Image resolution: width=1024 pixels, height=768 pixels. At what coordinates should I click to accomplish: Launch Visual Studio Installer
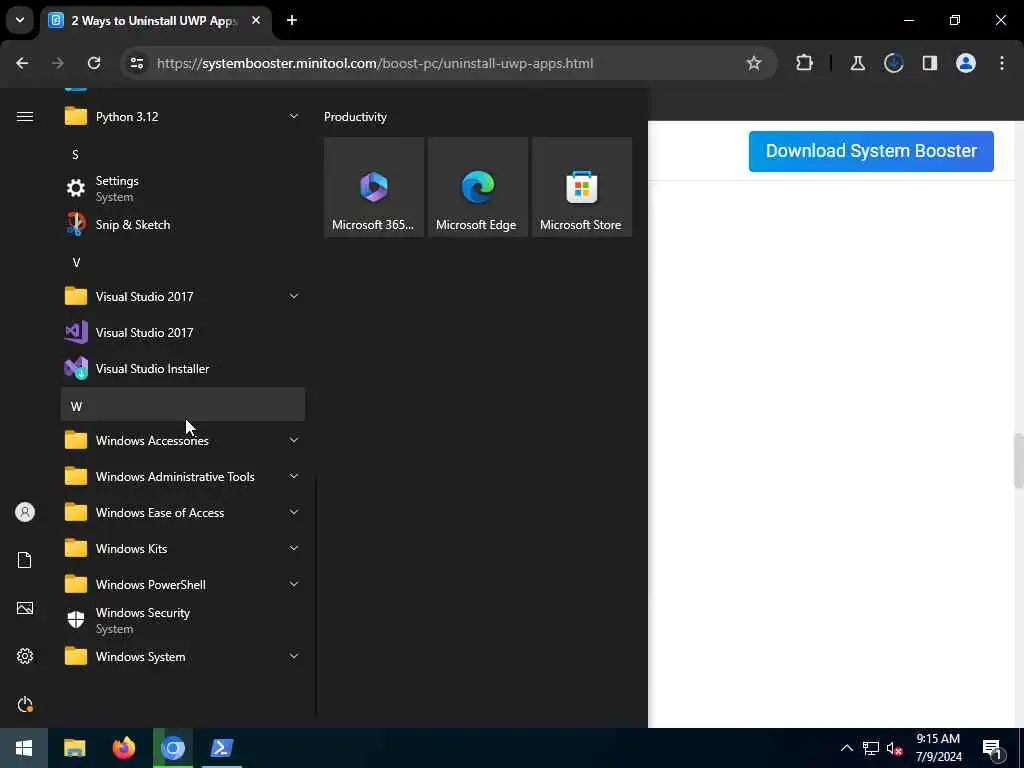[183, 368]
